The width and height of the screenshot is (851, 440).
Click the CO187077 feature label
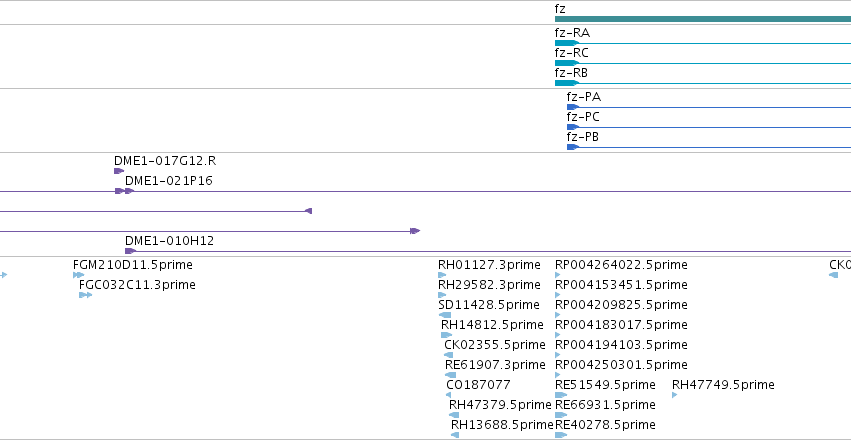tap(478, 385)
